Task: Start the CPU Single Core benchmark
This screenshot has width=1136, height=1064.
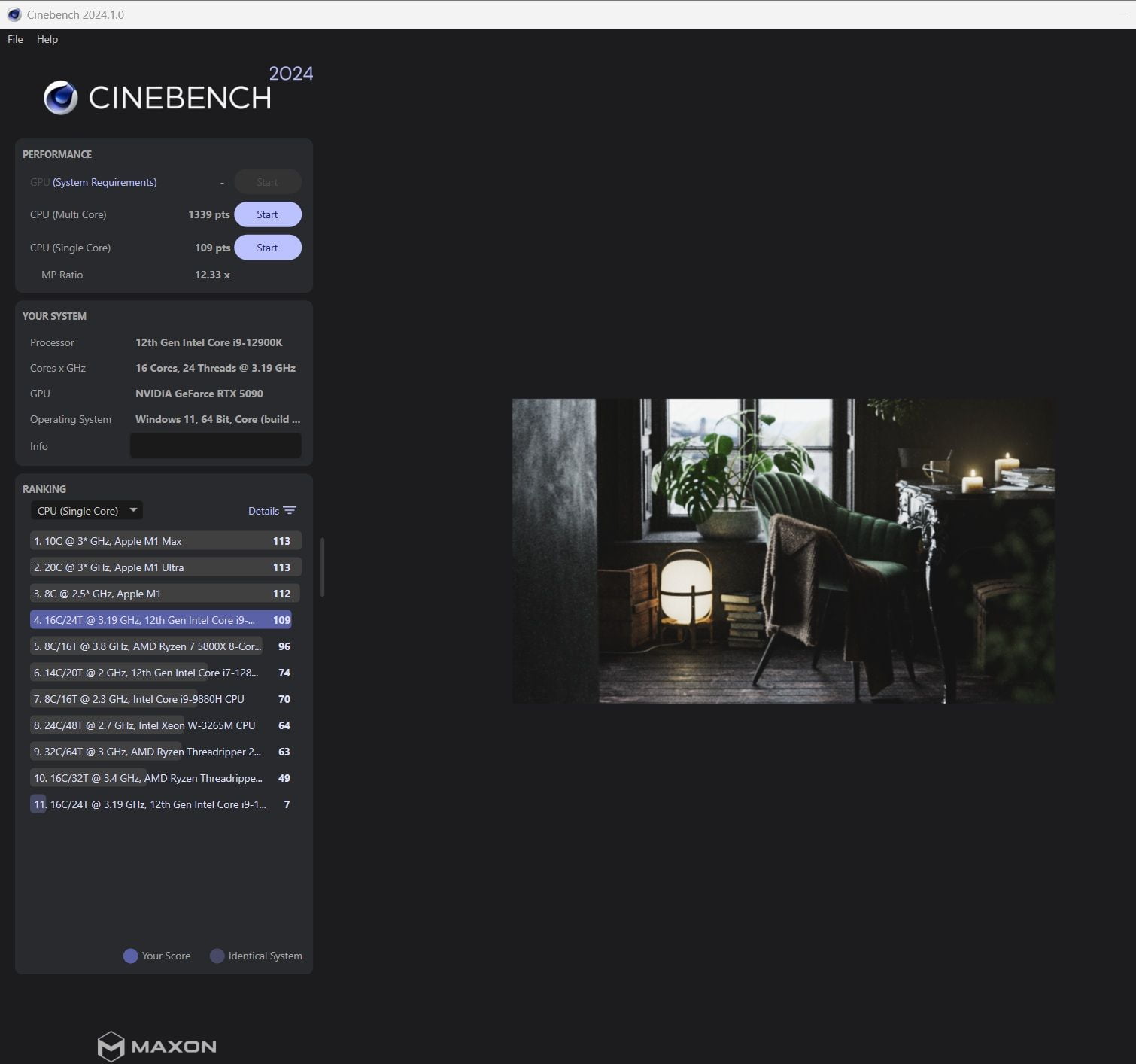Action: (x=267, y=248)
